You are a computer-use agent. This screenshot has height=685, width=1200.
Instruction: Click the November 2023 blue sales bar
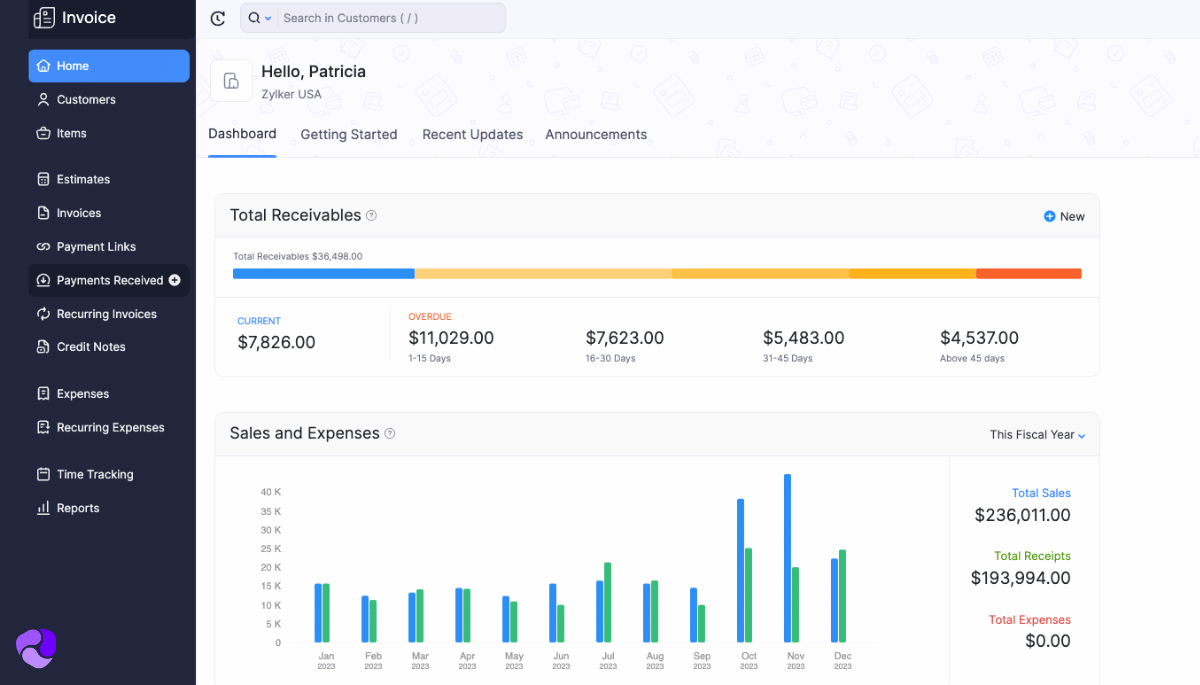click(x=788, y=557)
